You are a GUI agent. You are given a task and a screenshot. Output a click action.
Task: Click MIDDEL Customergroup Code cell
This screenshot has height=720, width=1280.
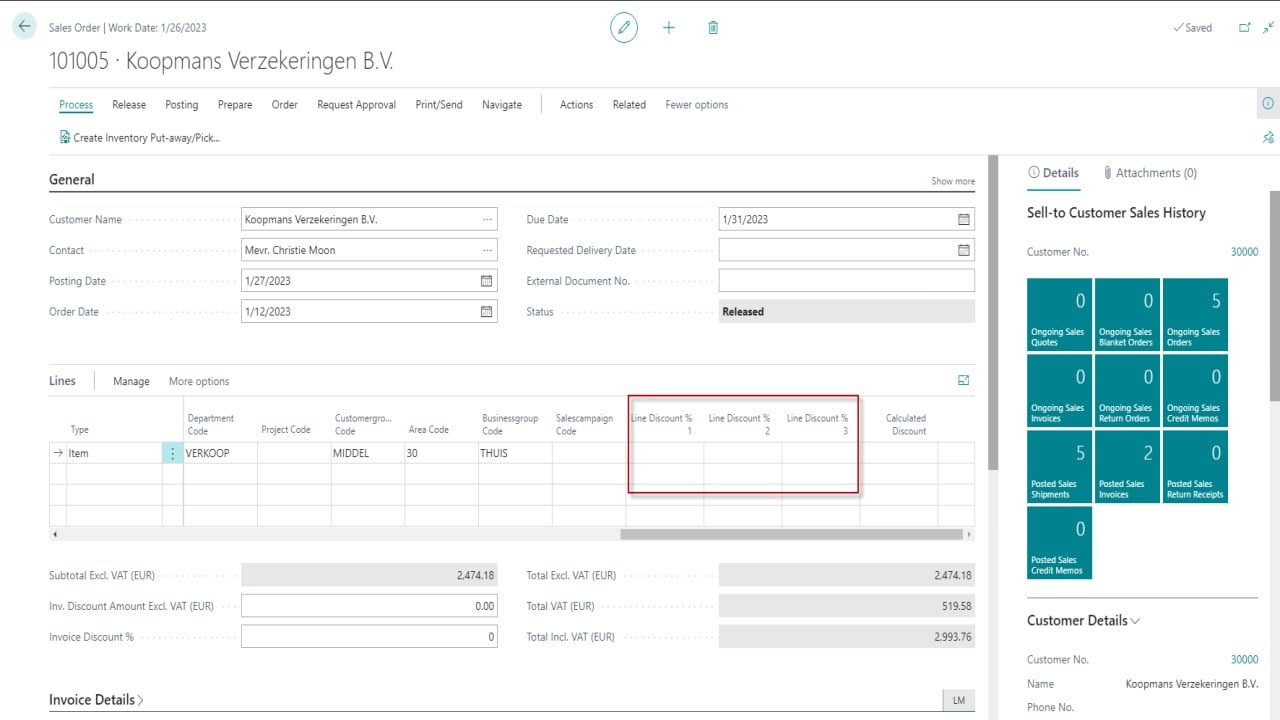[368, 454]
